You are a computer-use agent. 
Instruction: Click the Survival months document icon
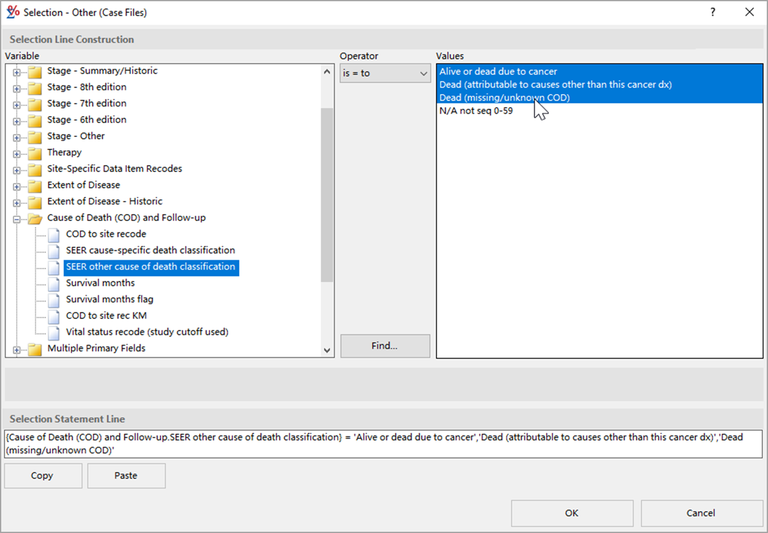(x=54, y=283)
